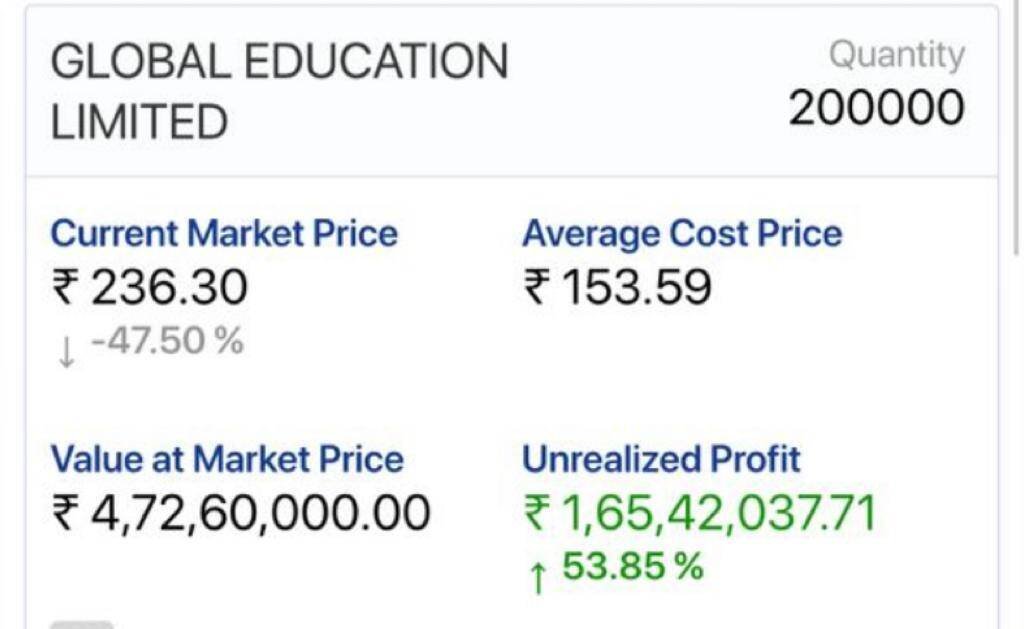Click the grey down arrow beside -47.50 %
Screen dimensions: 1024x629
pos(66,351)
